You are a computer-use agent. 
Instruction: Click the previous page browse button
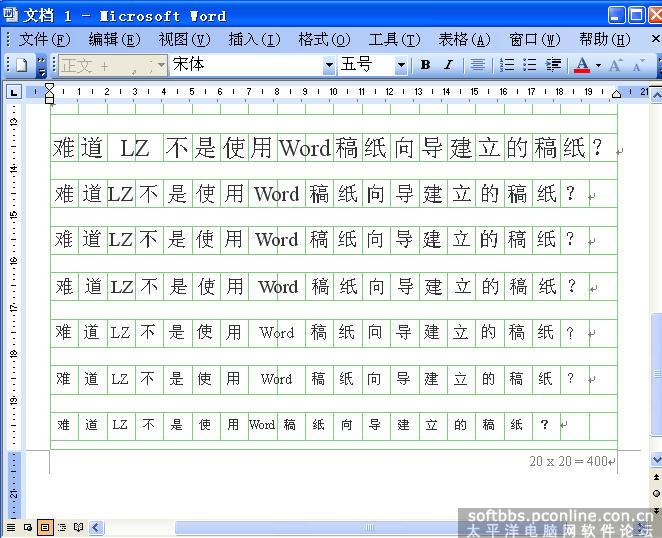[656, 478]
